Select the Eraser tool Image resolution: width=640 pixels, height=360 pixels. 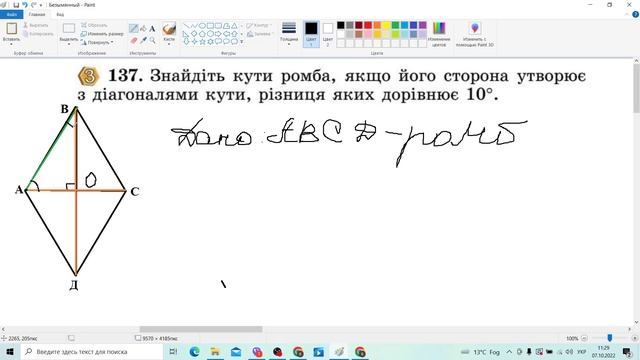[x=133, y=40]
